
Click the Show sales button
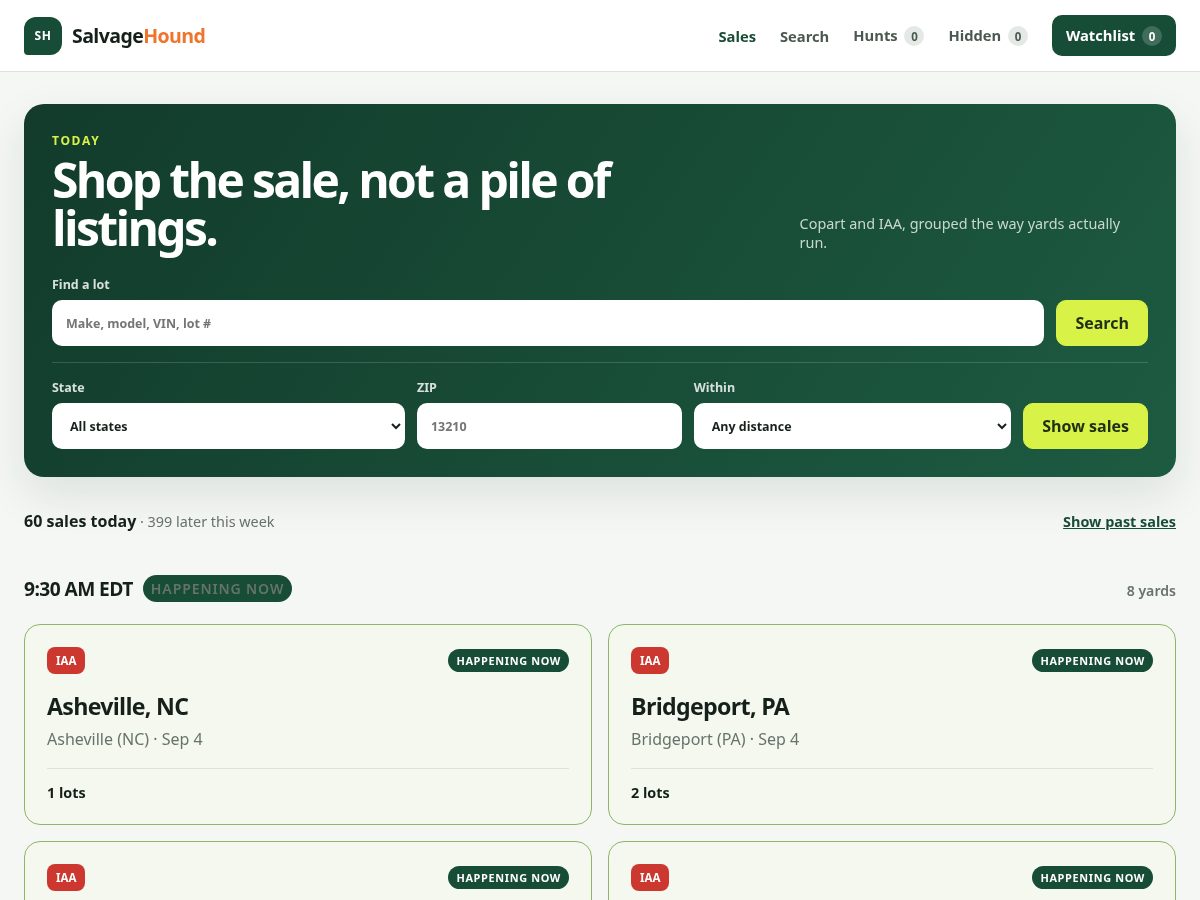point(1085,426)
